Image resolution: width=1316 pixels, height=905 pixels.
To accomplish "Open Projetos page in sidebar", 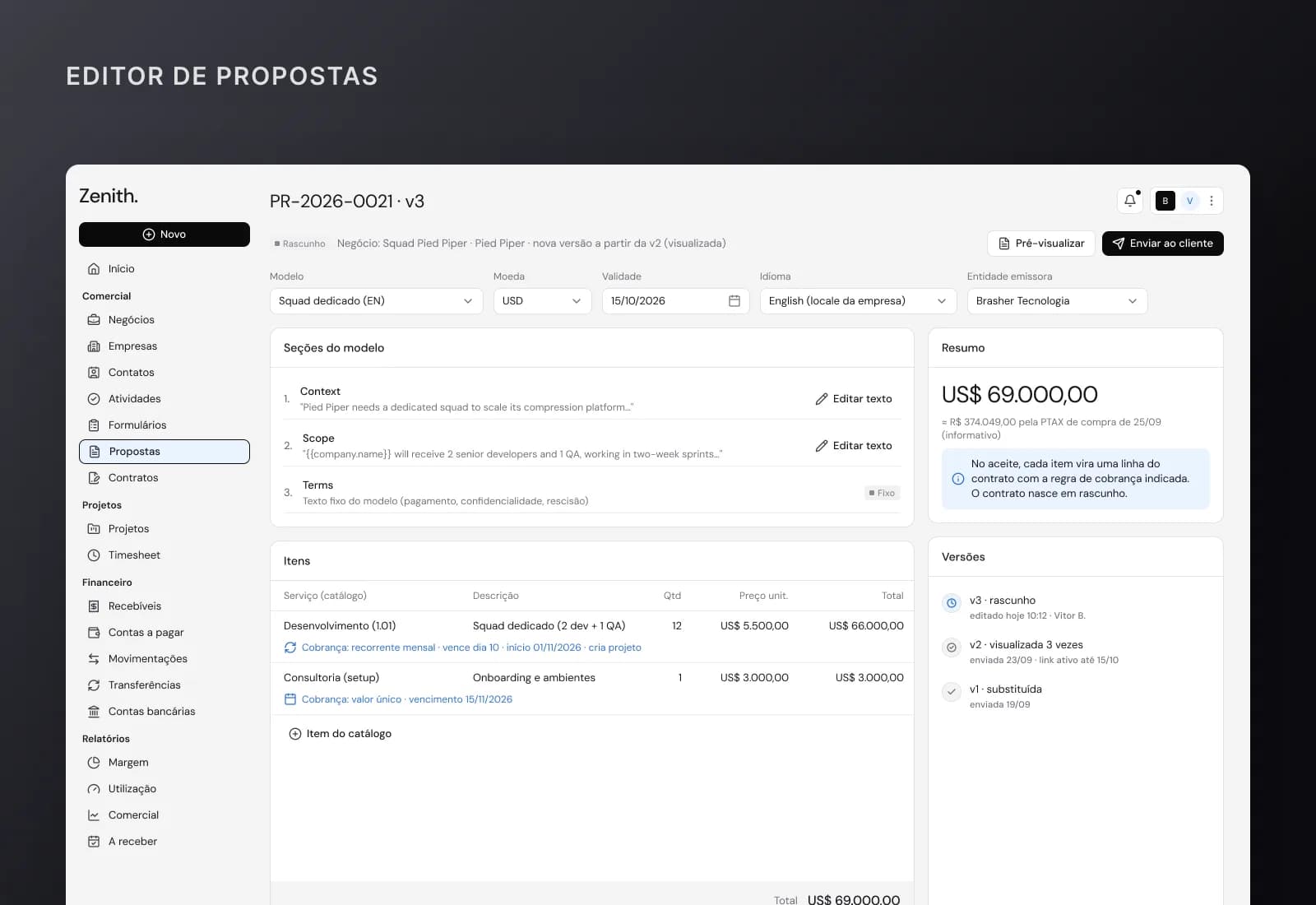I will tap(164, 529).
